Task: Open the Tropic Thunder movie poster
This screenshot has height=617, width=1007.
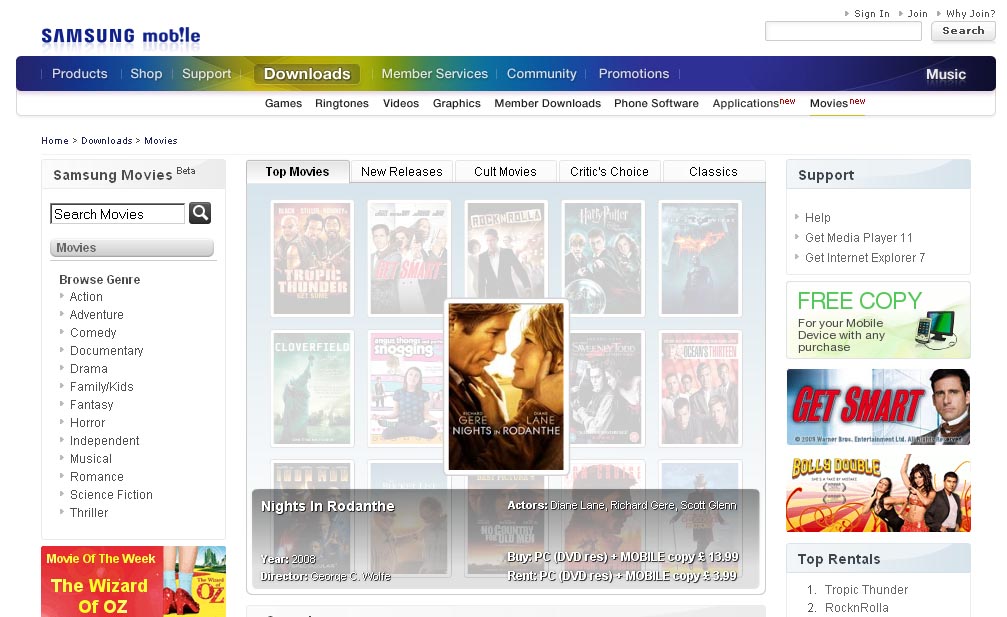Action: (312, 258)
